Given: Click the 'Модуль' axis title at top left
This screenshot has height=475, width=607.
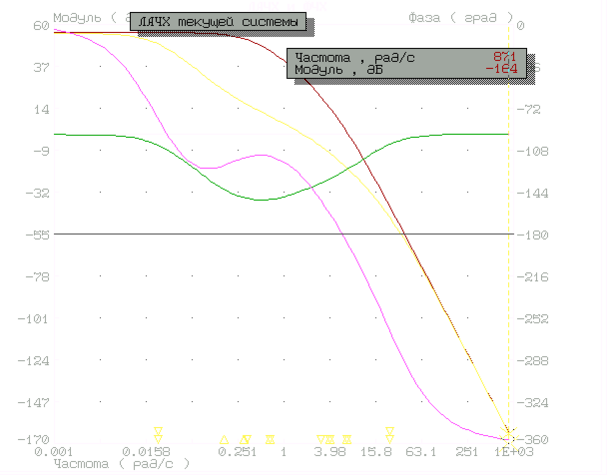Looking at the screenshot, I should (x=77, y=18).
